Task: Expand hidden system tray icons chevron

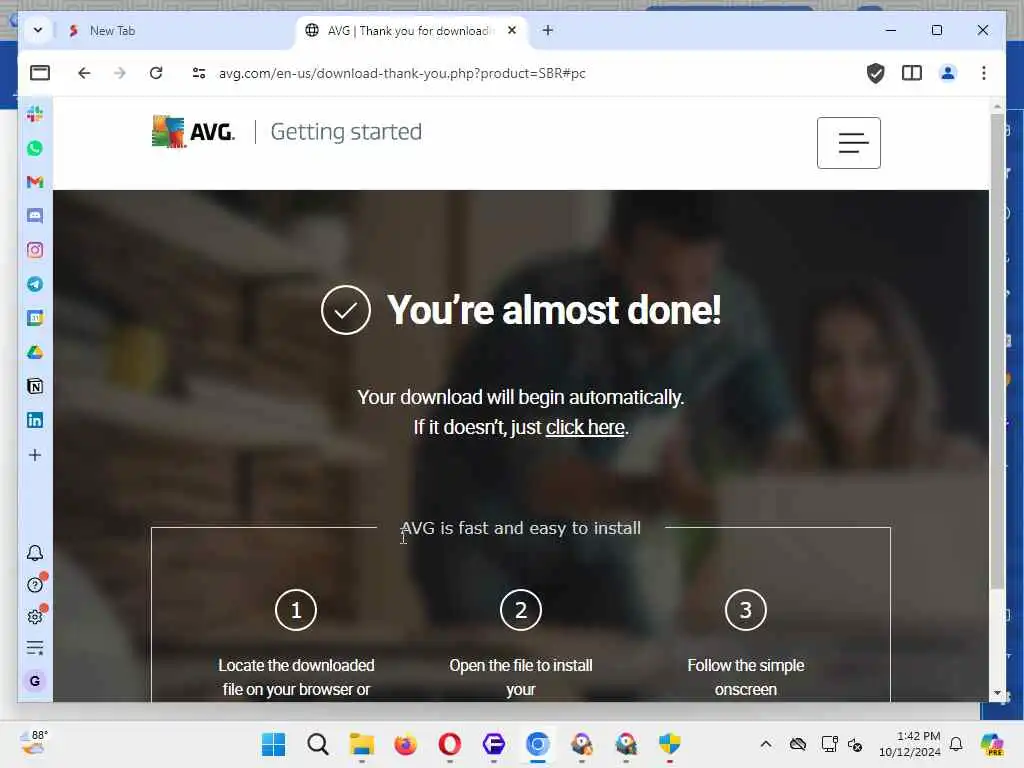Action: point(766,744)
